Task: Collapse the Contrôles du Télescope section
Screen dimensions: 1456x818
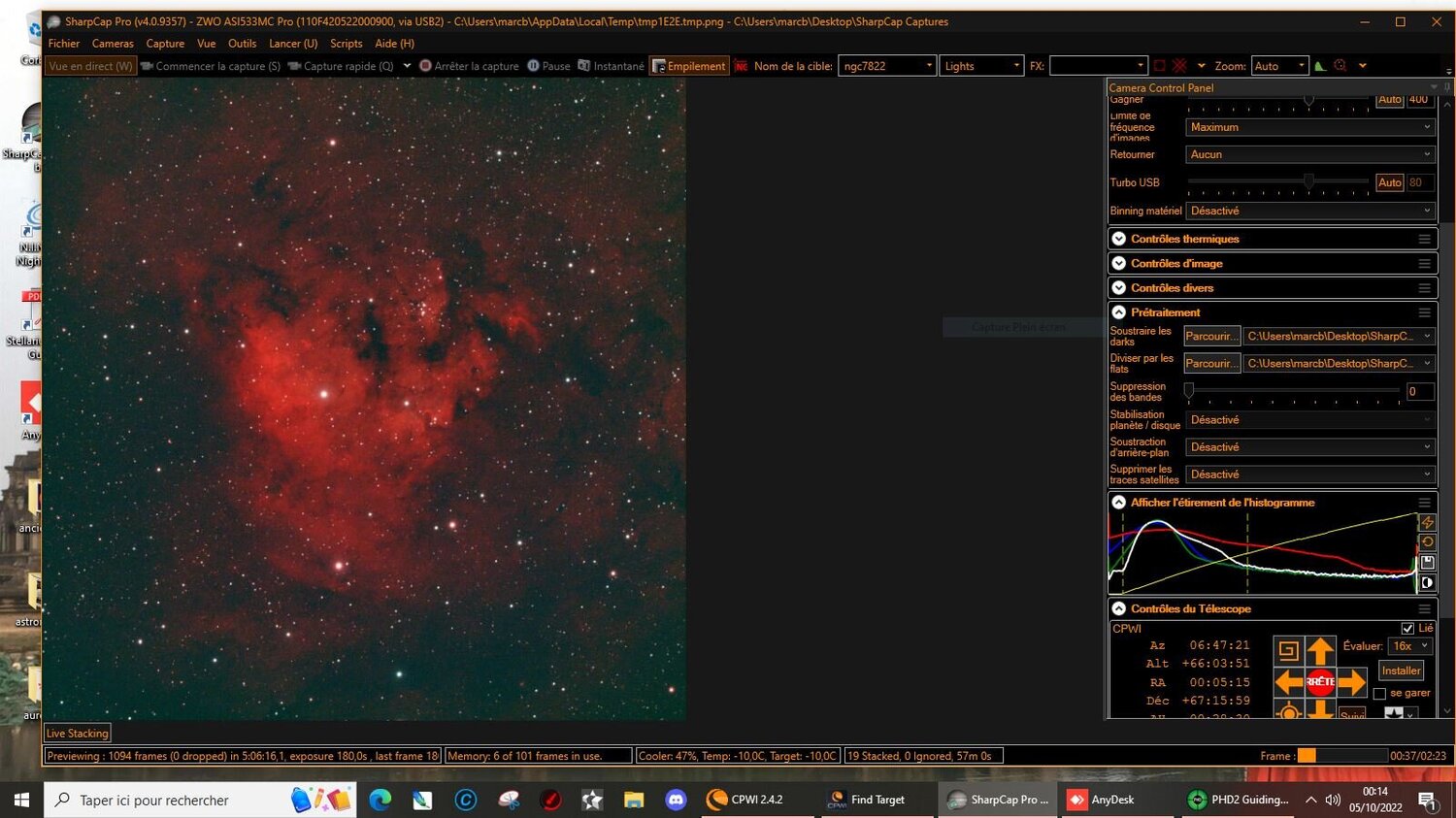Action: [x=1118, y=608]
